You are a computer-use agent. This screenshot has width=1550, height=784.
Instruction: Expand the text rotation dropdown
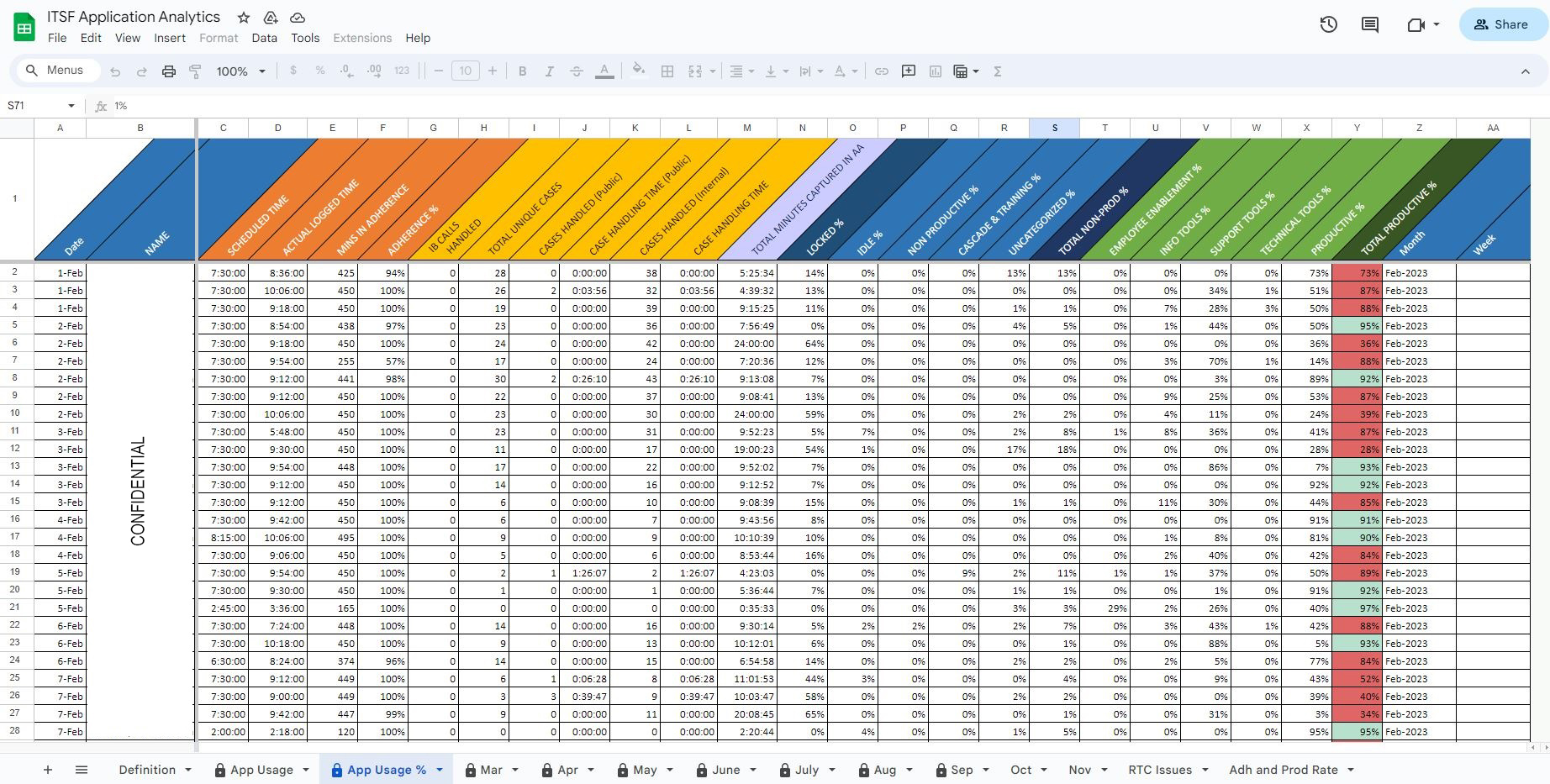pyautogui.click(x=855, y=71)
